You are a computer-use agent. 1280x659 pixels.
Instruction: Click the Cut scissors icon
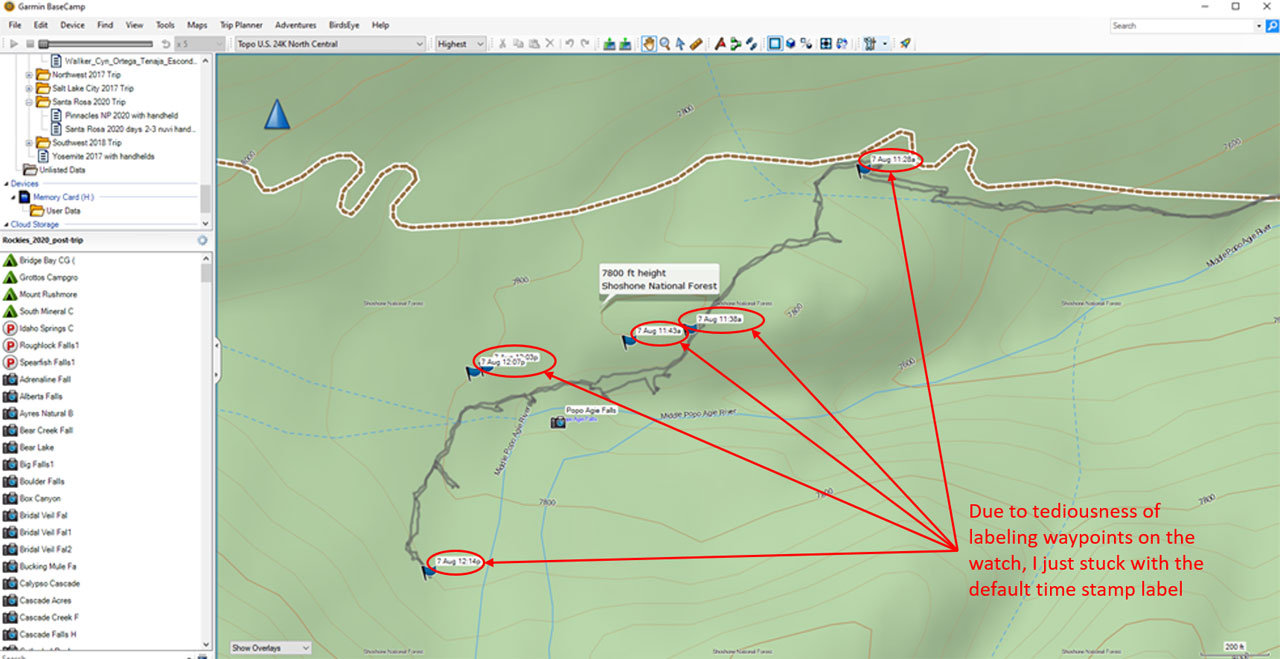click(x=502, y=44)
